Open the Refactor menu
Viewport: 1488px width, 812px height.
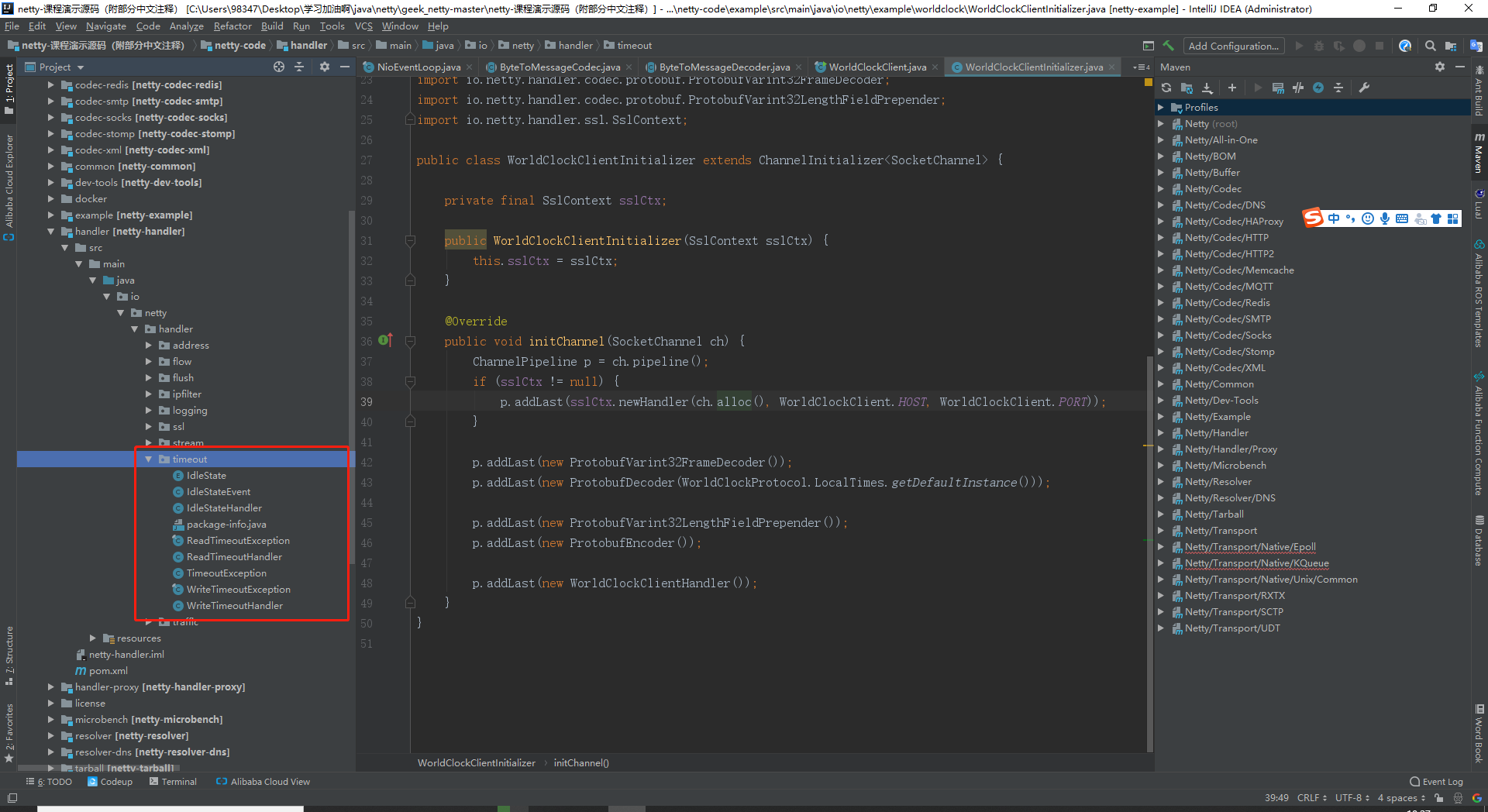point(232,26)
